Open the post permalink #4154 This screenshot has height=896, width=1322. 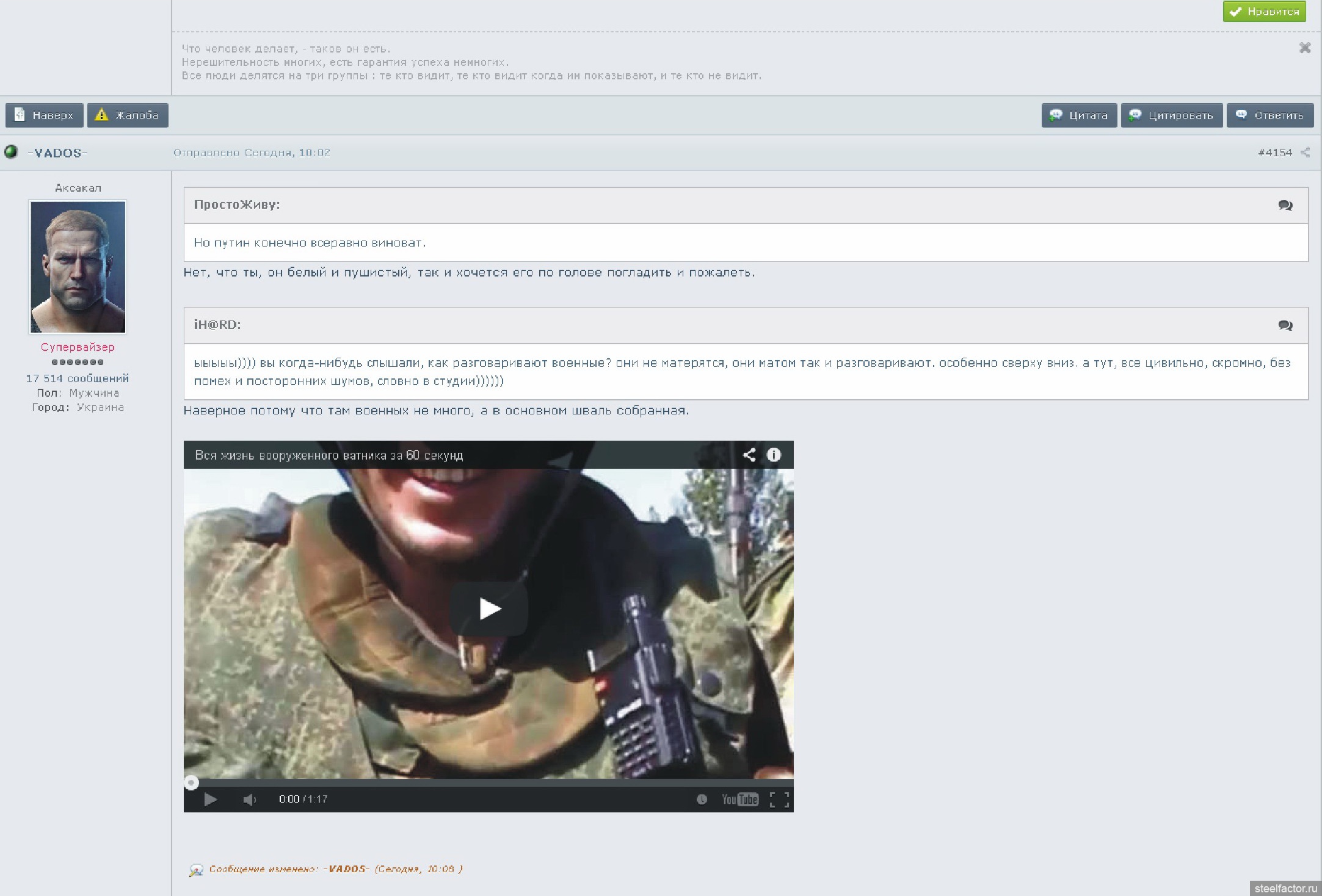(1275, 153)
